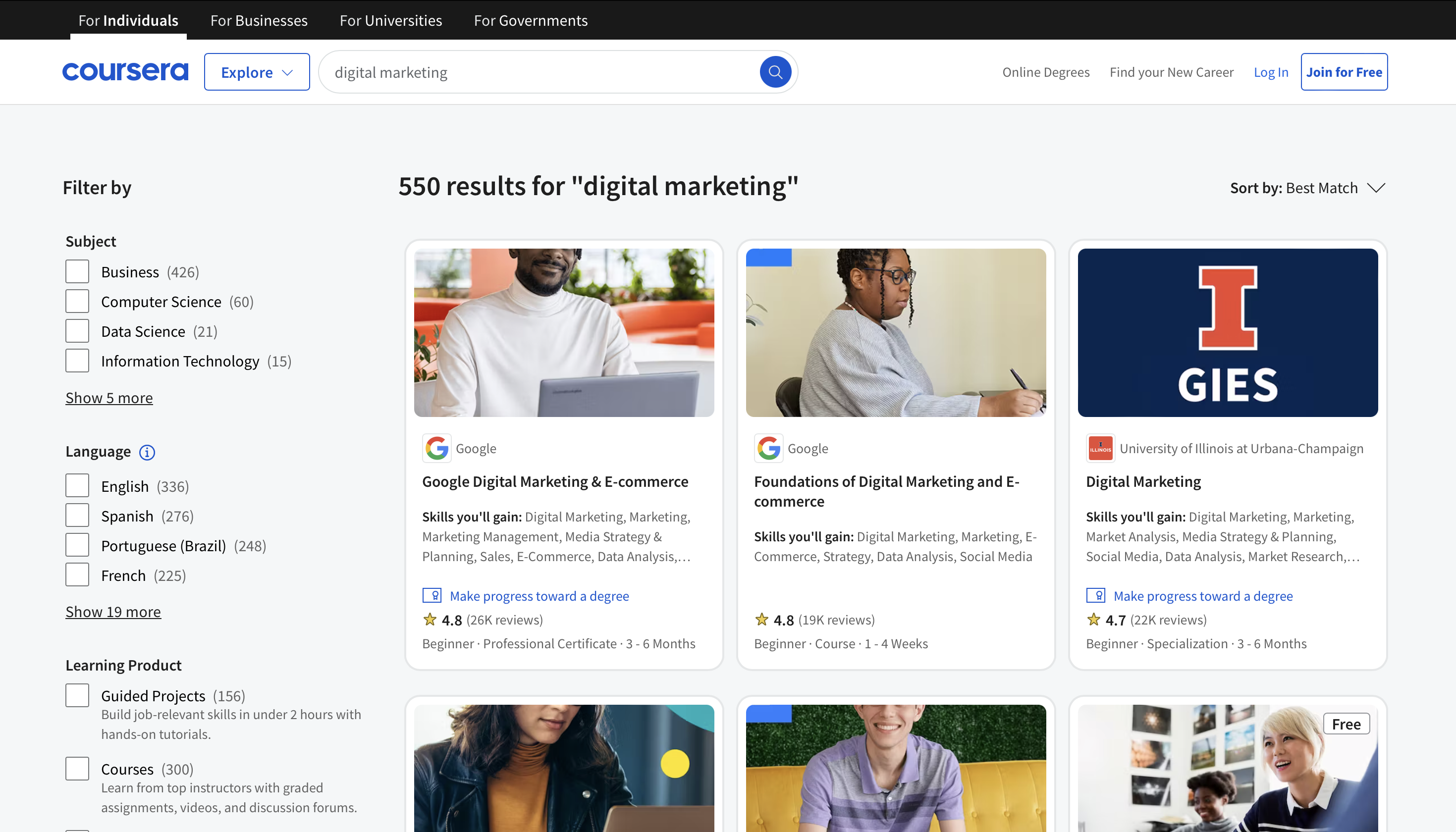Image resolution: width=1456 pixels, height=832 pixels.
Task: Tick the Guided Projects checkbox
Action: point(77,695)
